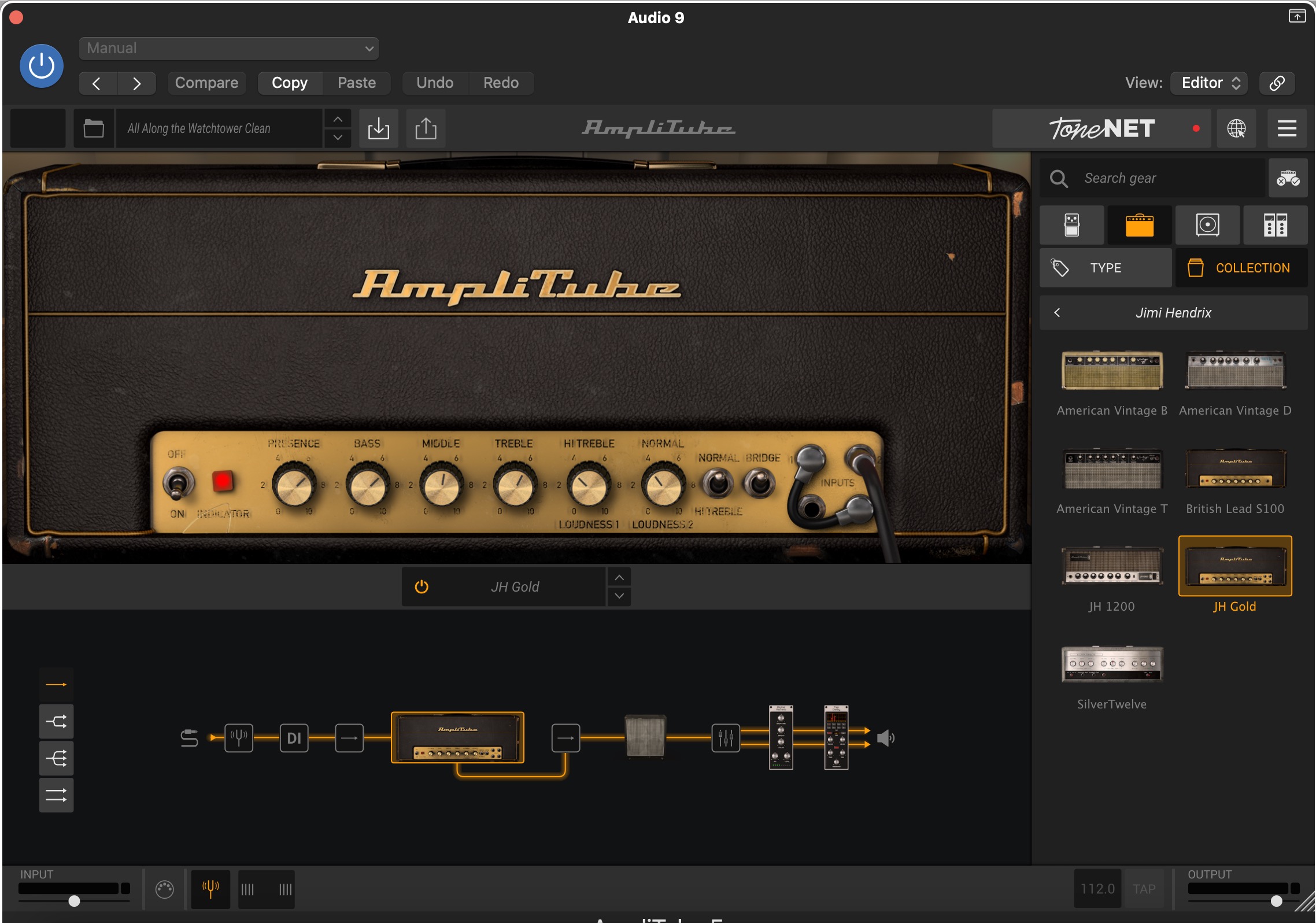Open the Manual preset dropdown
Screen dimensions: 1316x923
point(228,49)
